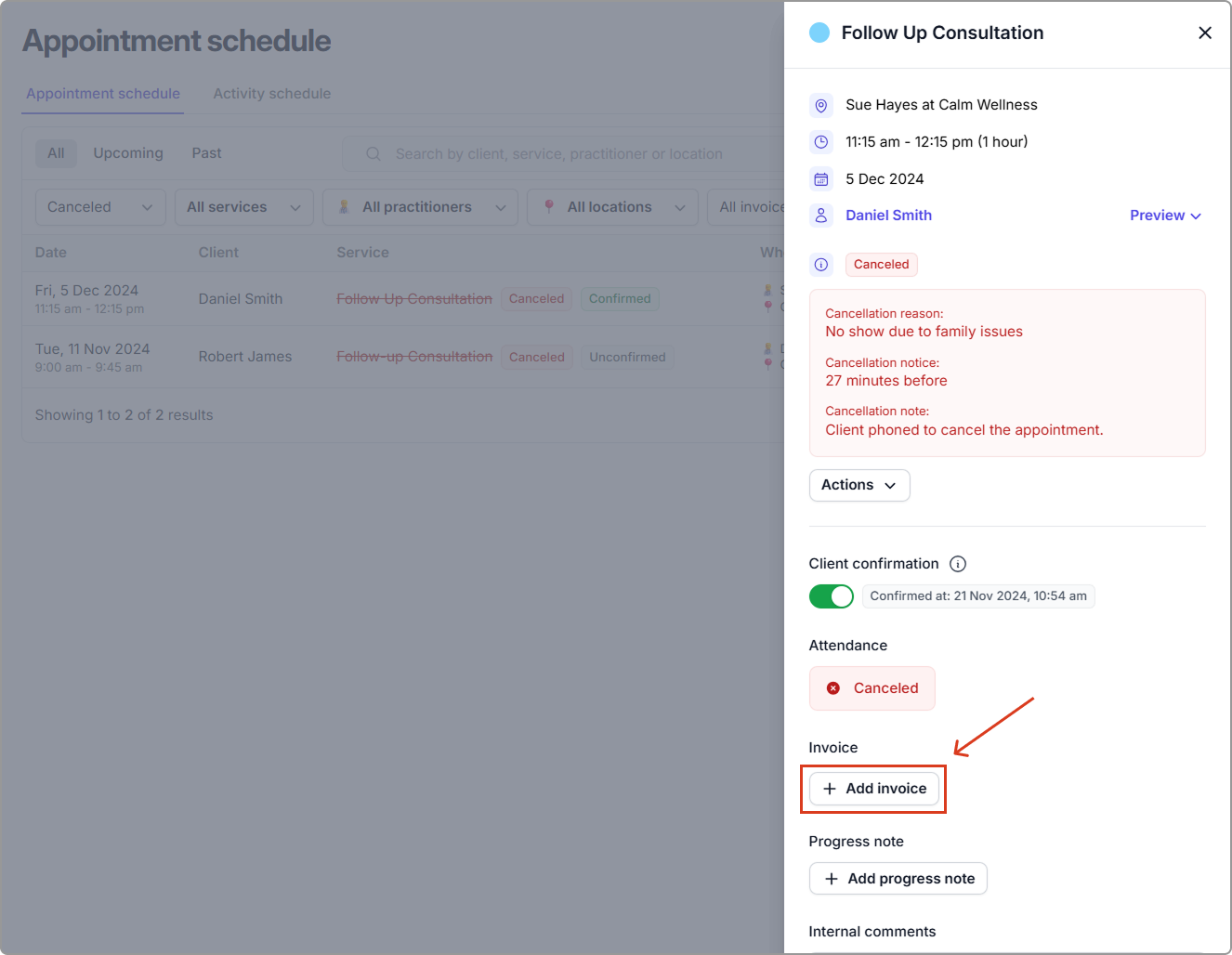Expand the Preview dropdown
Image resolution: width=1232 pixels, height=955 pixels.
click(x=1165, y=216)
